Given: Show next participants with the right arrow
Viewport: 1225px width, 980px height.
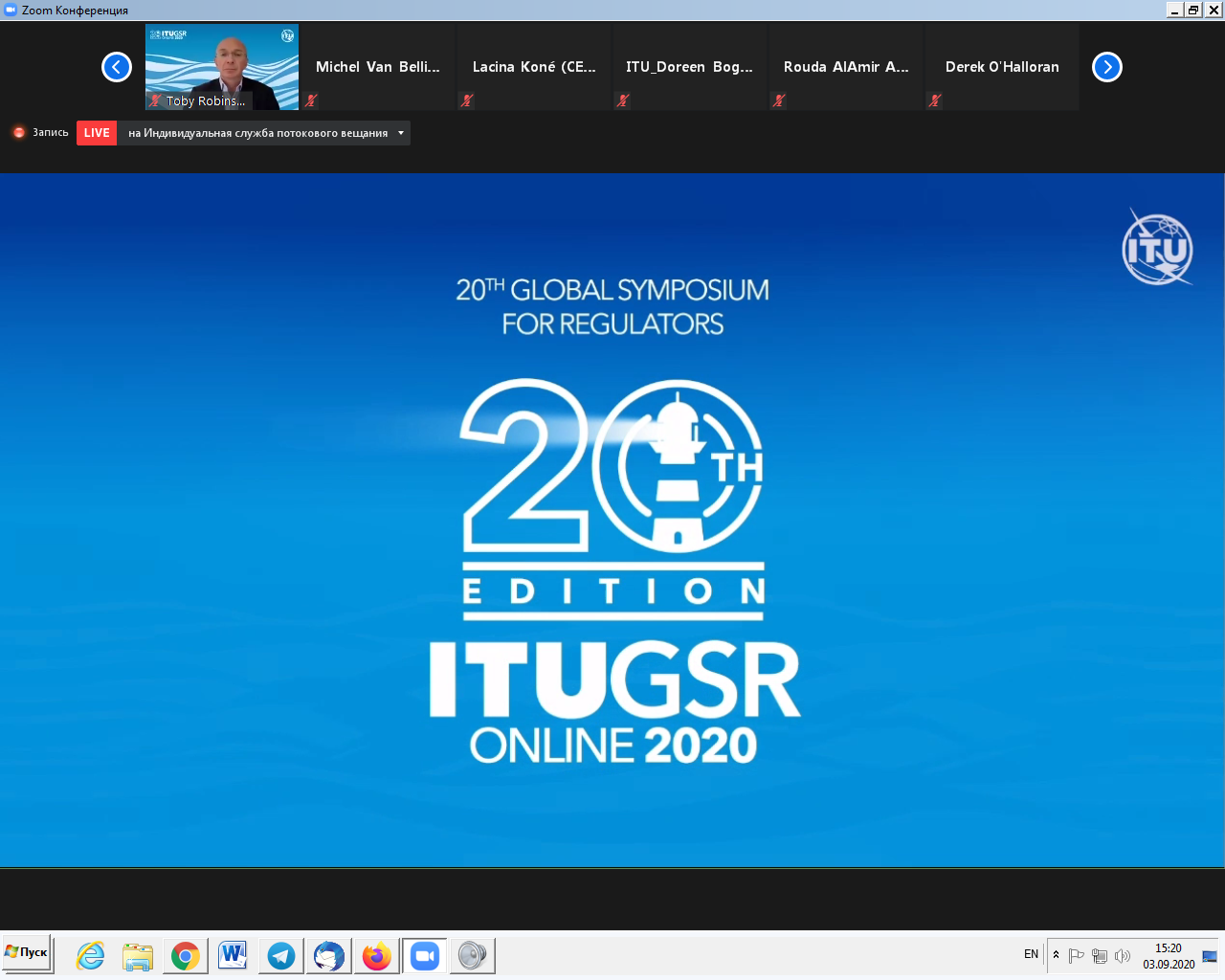Looking at the screenshot, I should [x=1107, y=67].
